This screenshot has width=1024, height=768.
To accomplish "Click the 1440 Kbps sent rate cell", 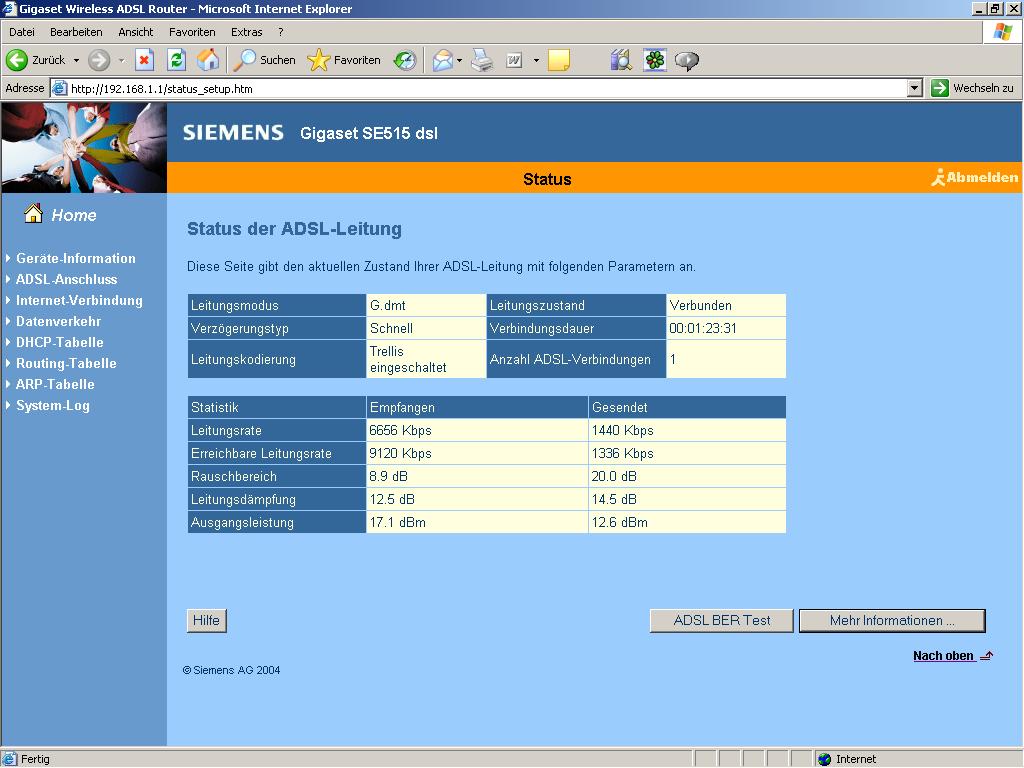I will pyautogui.click(x=687, y=430).
